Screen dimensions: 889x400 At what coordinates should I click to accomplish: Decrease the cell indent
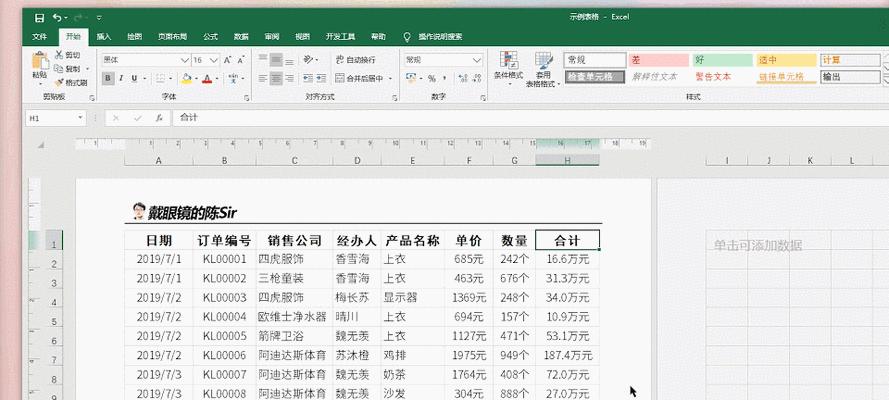click(308, 78)
